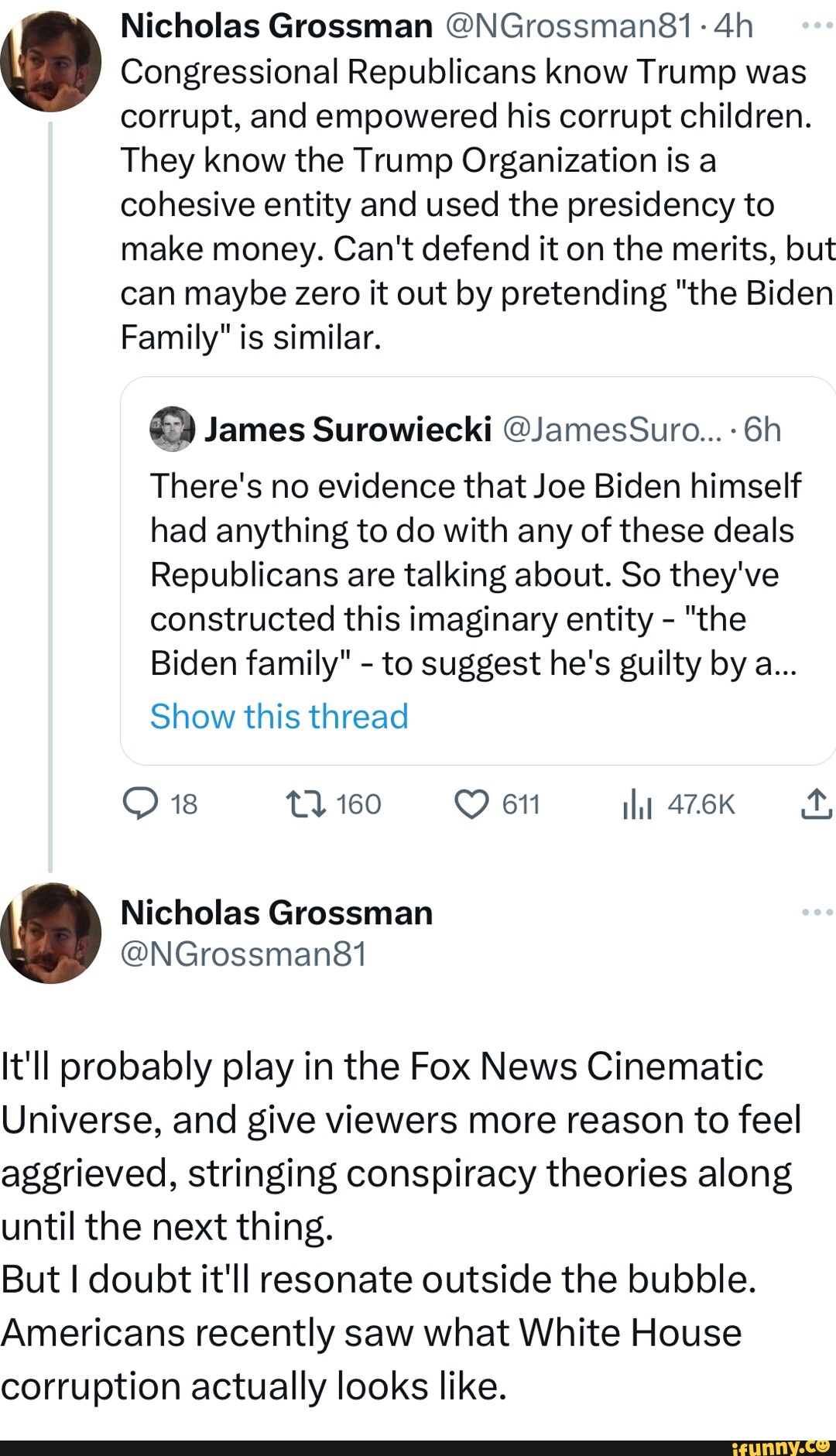Click the retweet arrows icon
The height and width of the screenshot is (1456, 836).
click(x=306, y=805)
